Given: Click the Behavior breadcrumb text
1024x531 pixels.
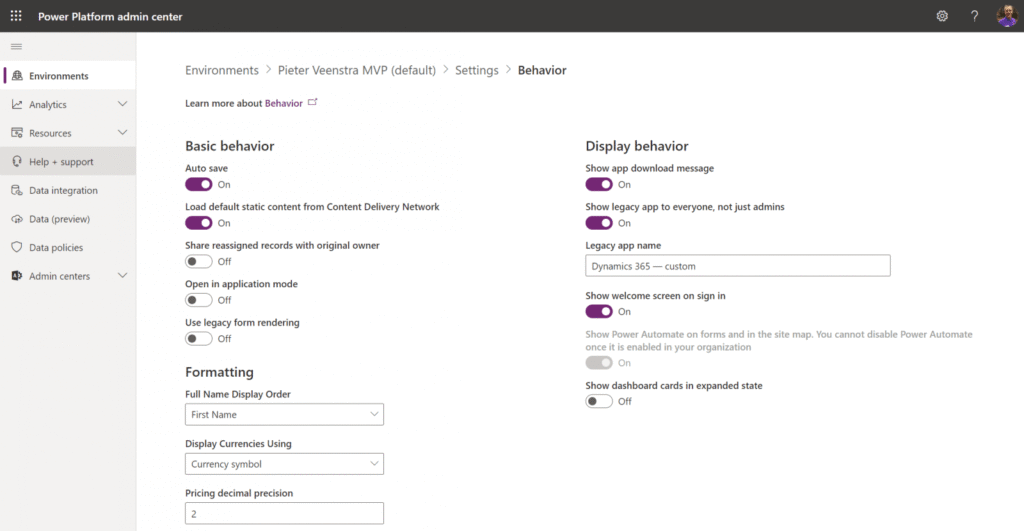Looking at the screenshot, I should coord(542,70).
